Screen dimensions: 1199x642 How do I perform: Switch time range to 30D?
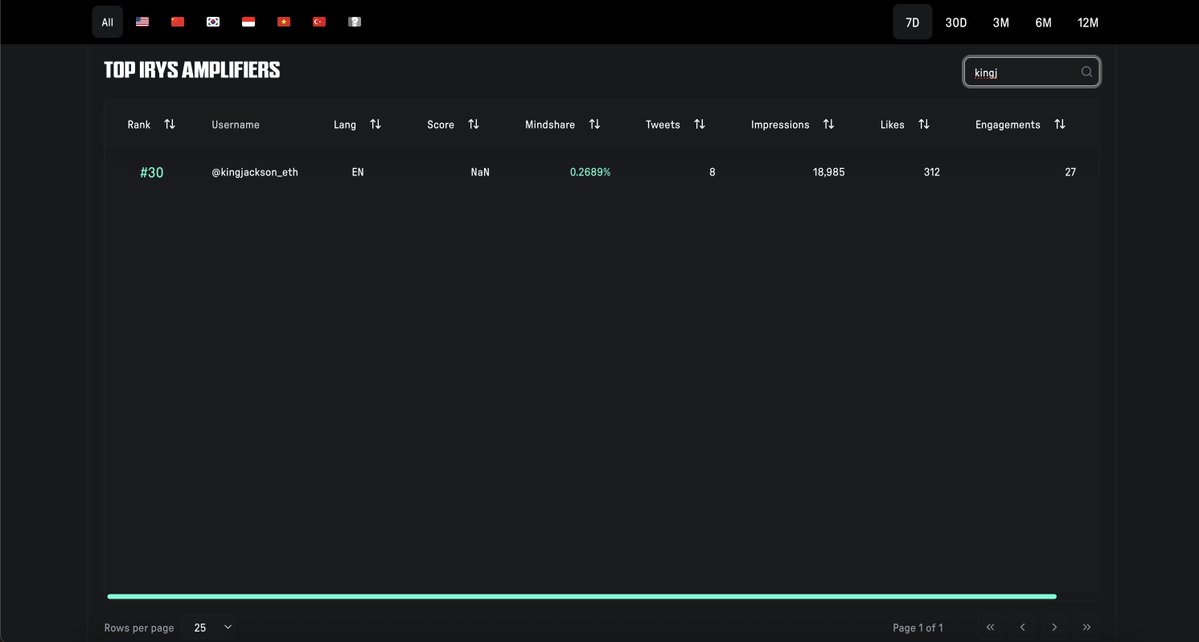(956, 23)
